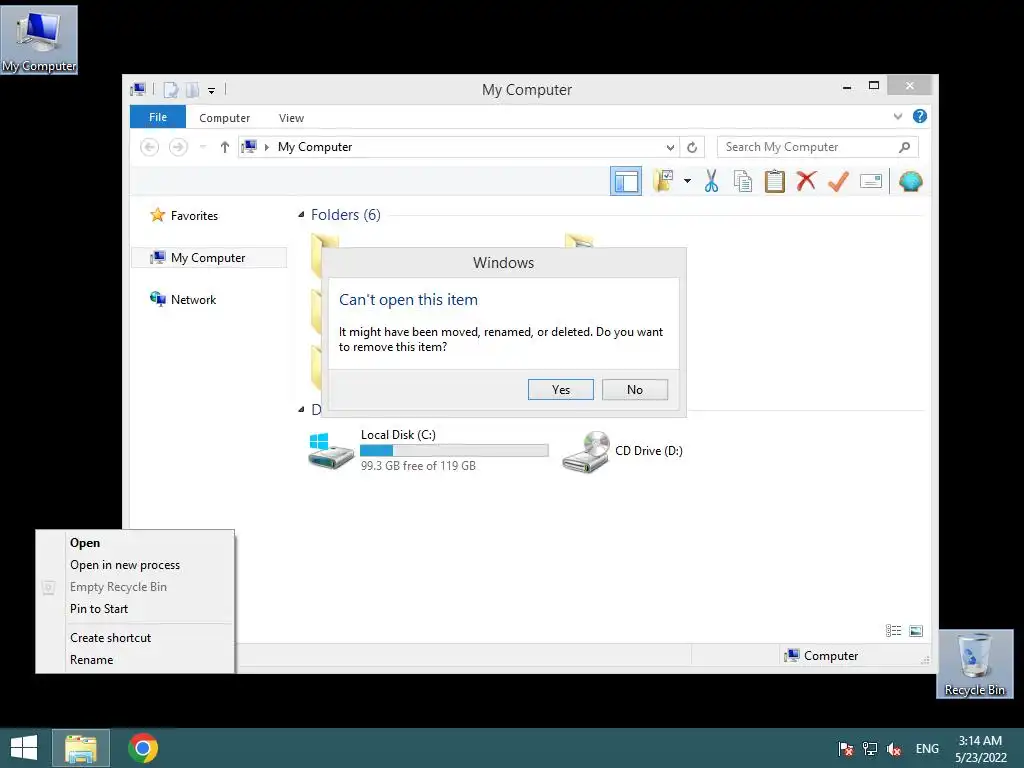Viewport: 1024px width, 768px height.
Task: Click the Search My Computer field
Action: (818, 147)
